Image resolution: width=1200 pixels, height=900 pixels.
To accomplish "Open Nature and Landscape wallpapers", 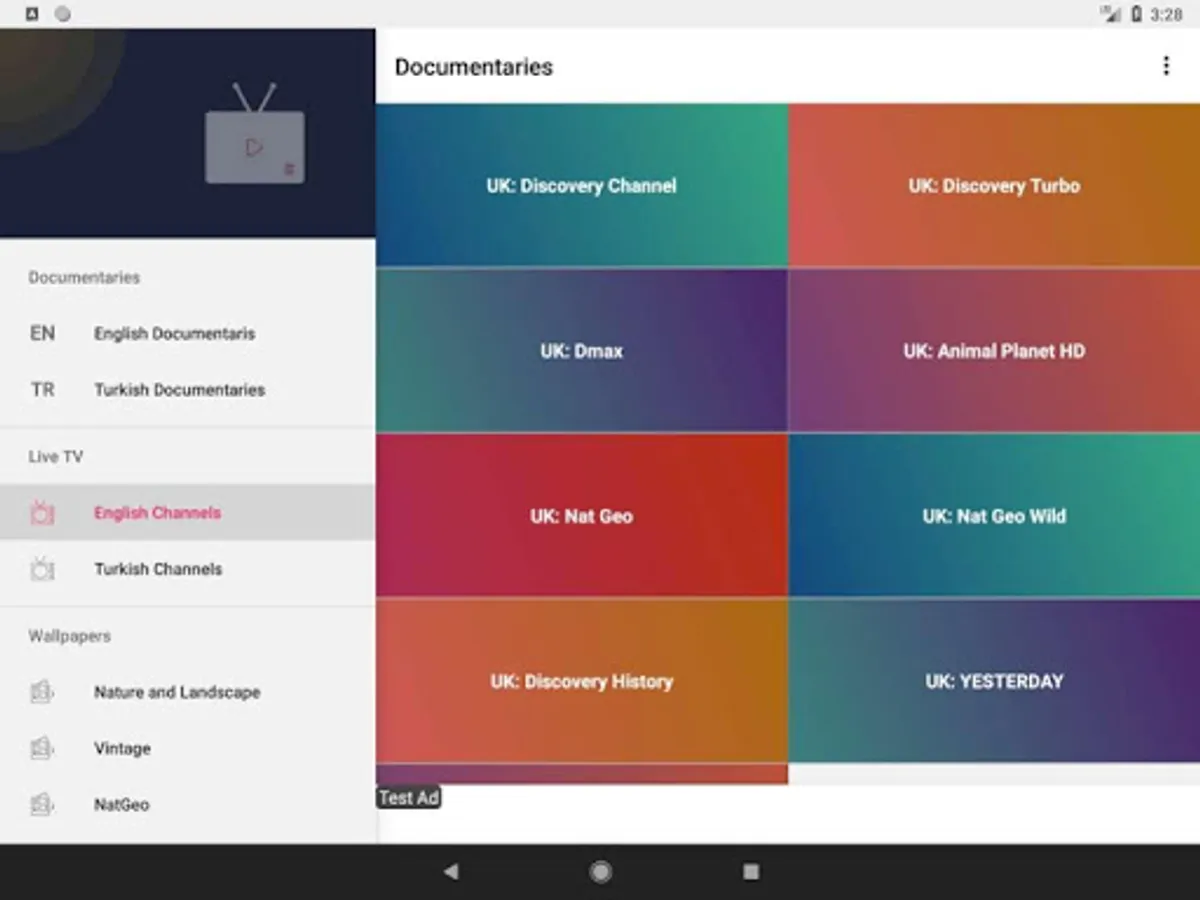I will (188, 692).
